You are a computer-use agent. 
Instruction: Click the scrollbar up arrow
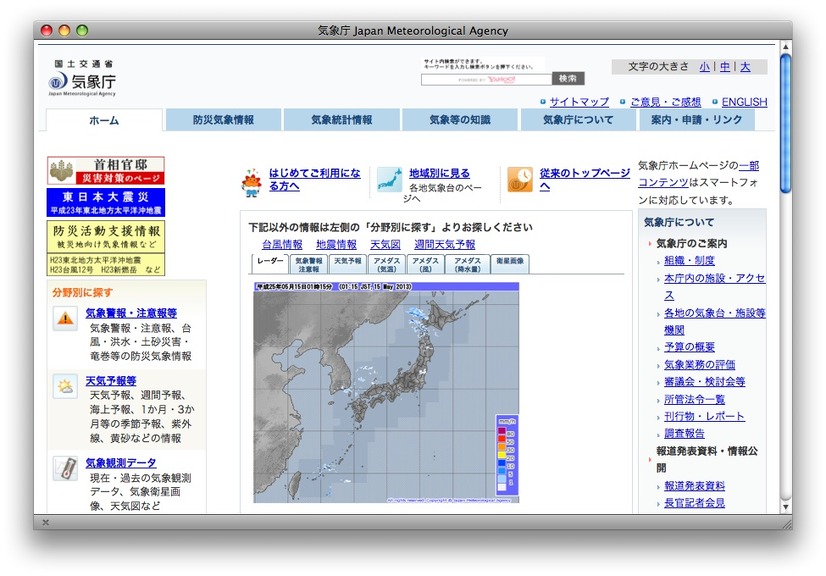point(785,47)
